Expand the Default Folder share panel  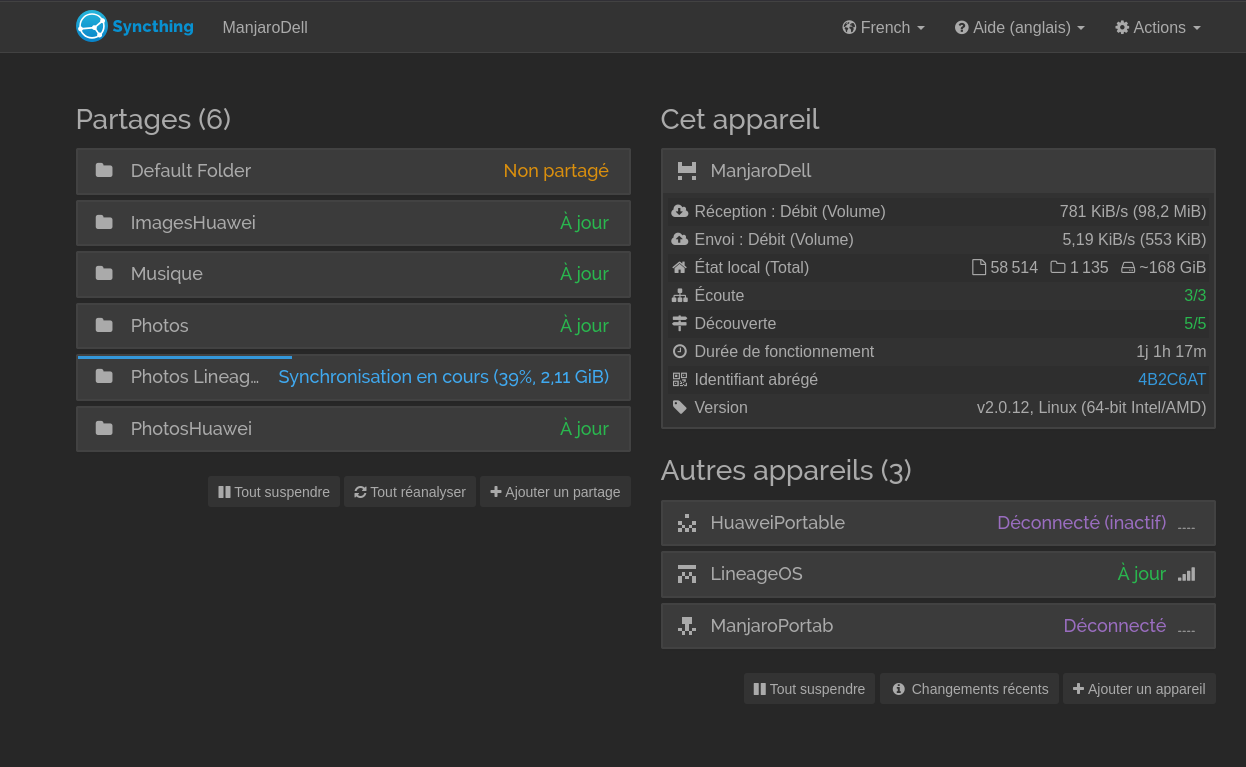353,171
